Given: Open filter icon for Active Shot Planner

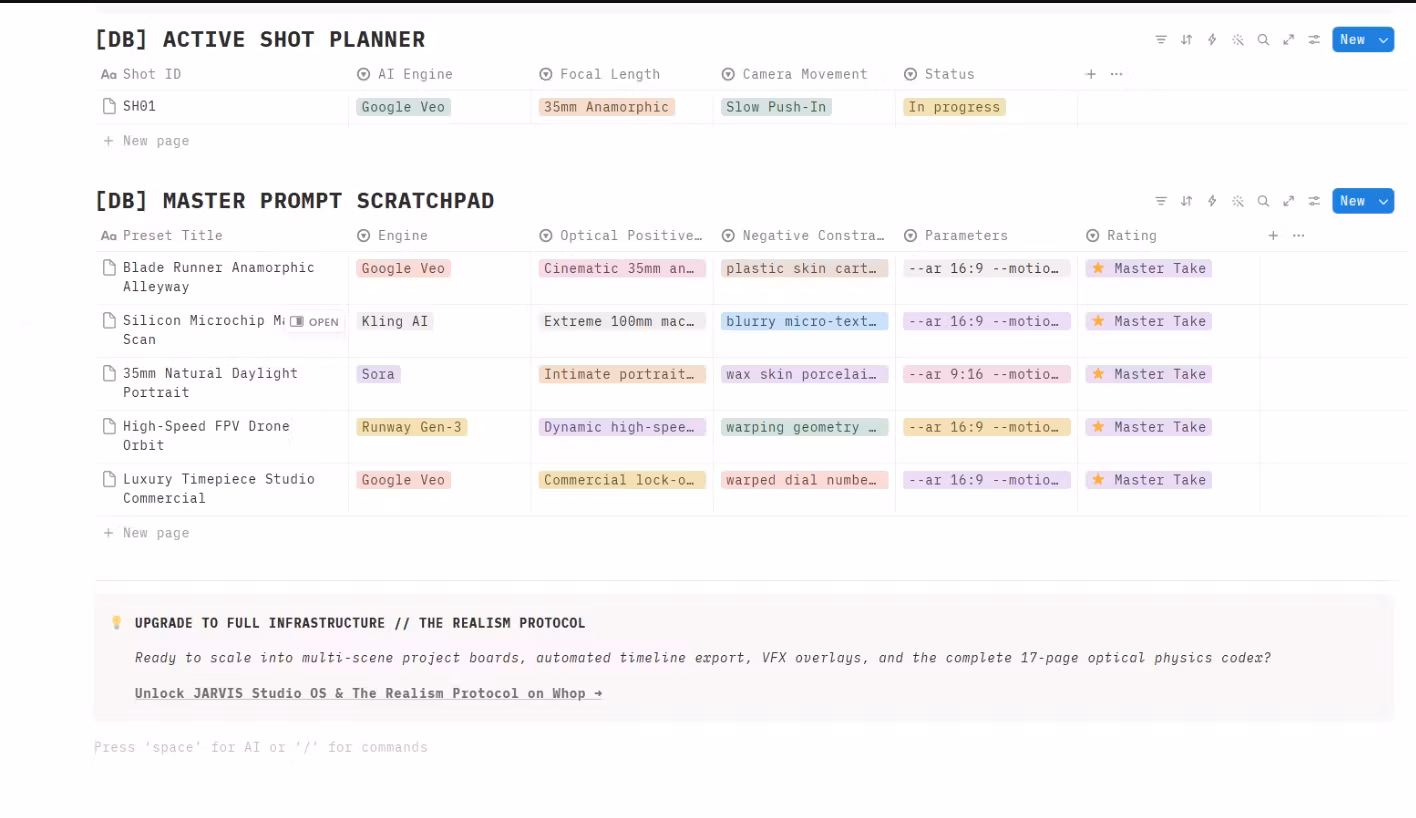Looking at the screenshot, I should click(1161, 40).
